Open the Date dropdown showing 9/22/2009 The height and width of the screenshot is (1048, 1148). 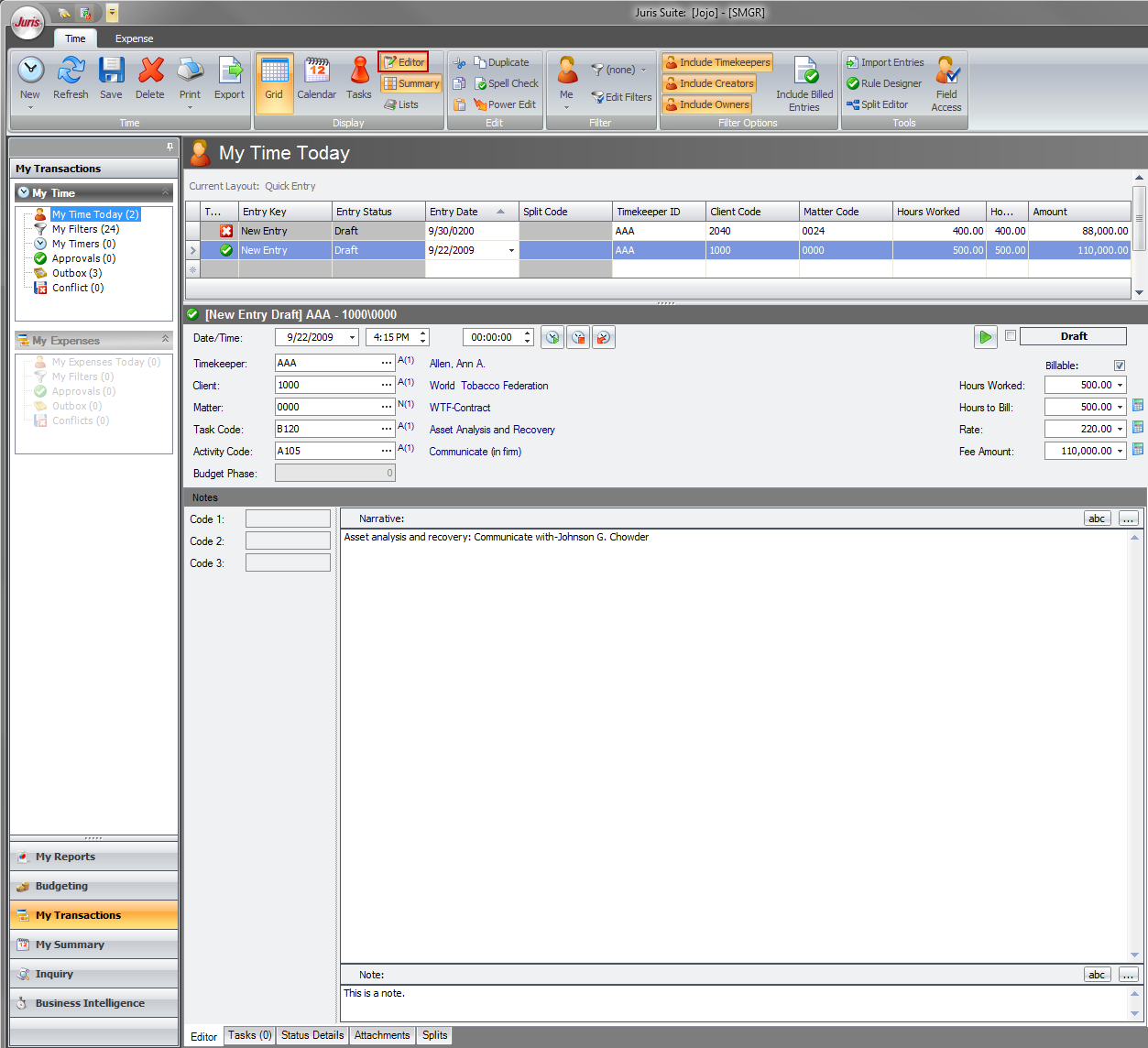click(x=352, y=338)
